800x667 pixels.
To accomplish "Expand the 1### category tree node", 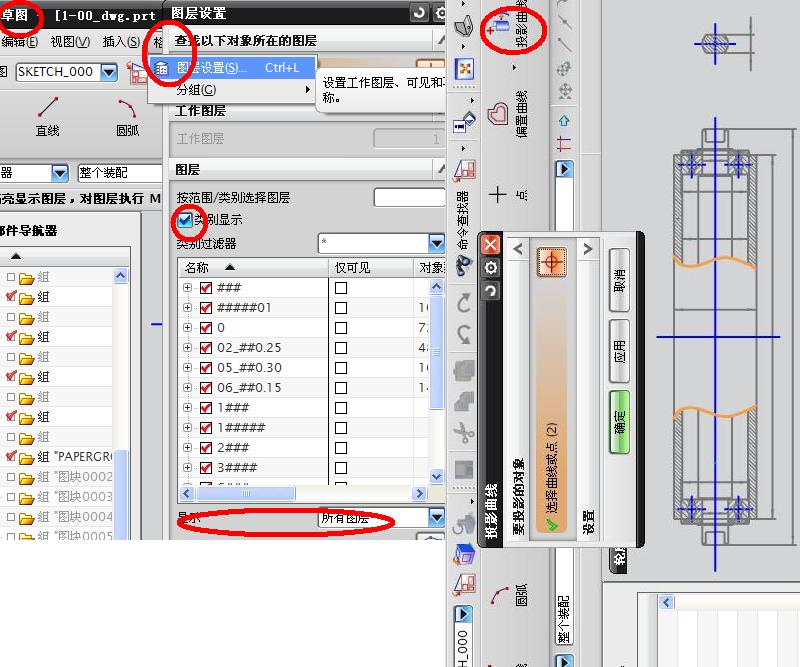I will point(187,408).
